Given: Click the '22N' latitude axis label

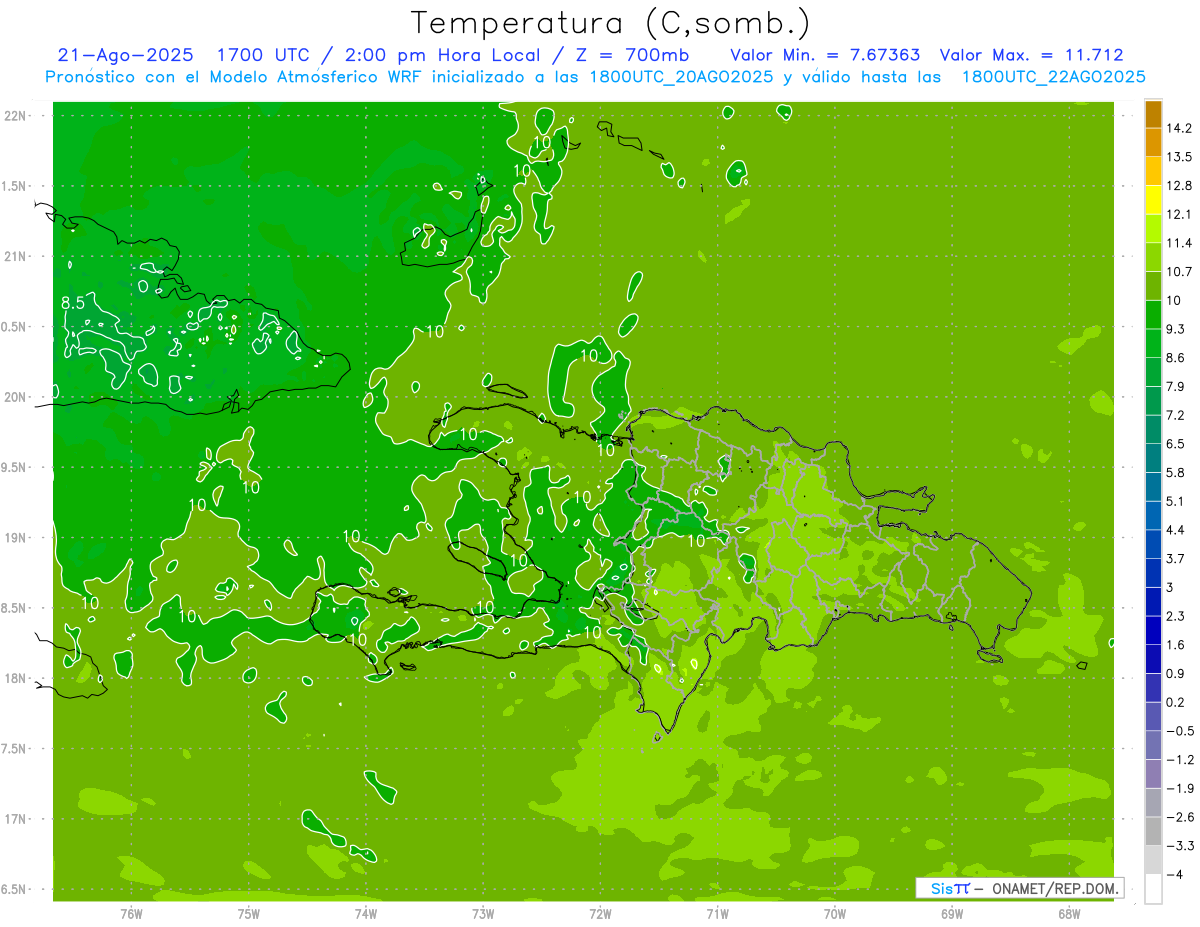Looking at the screenshot, I should point(17,116).
